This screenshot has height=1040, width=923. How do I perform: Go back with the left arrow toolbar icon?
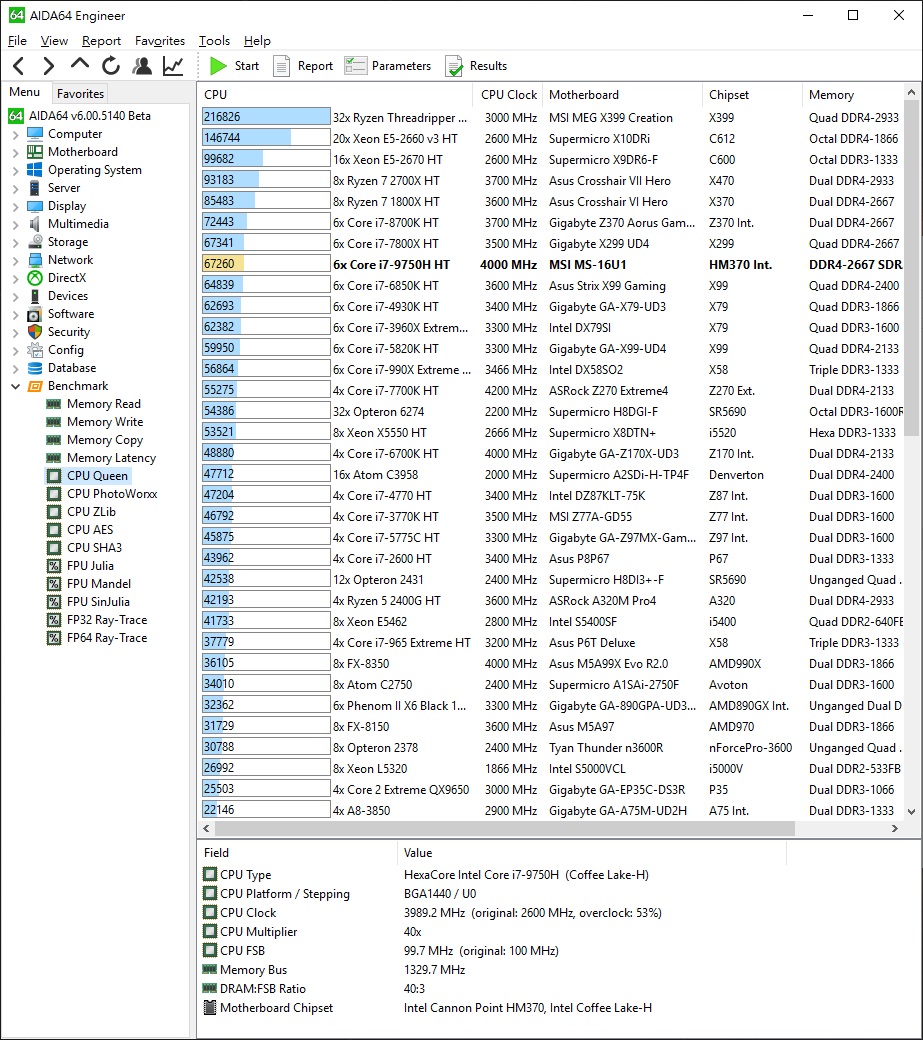pos(19,66)
